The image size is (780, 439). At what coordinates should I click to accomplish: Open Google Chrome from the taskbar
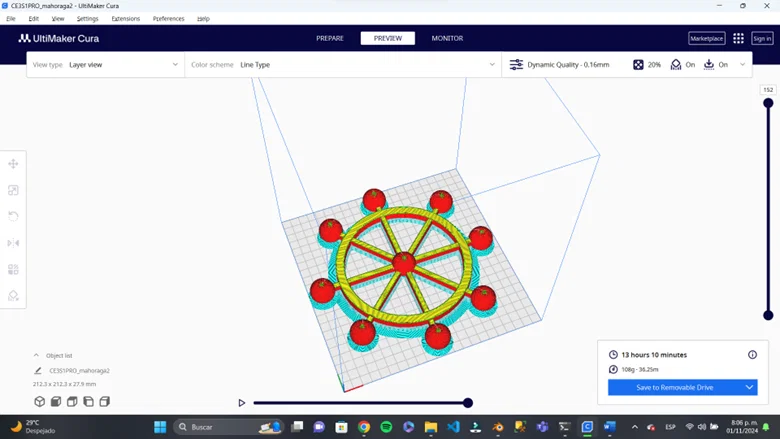pos(364,427)
